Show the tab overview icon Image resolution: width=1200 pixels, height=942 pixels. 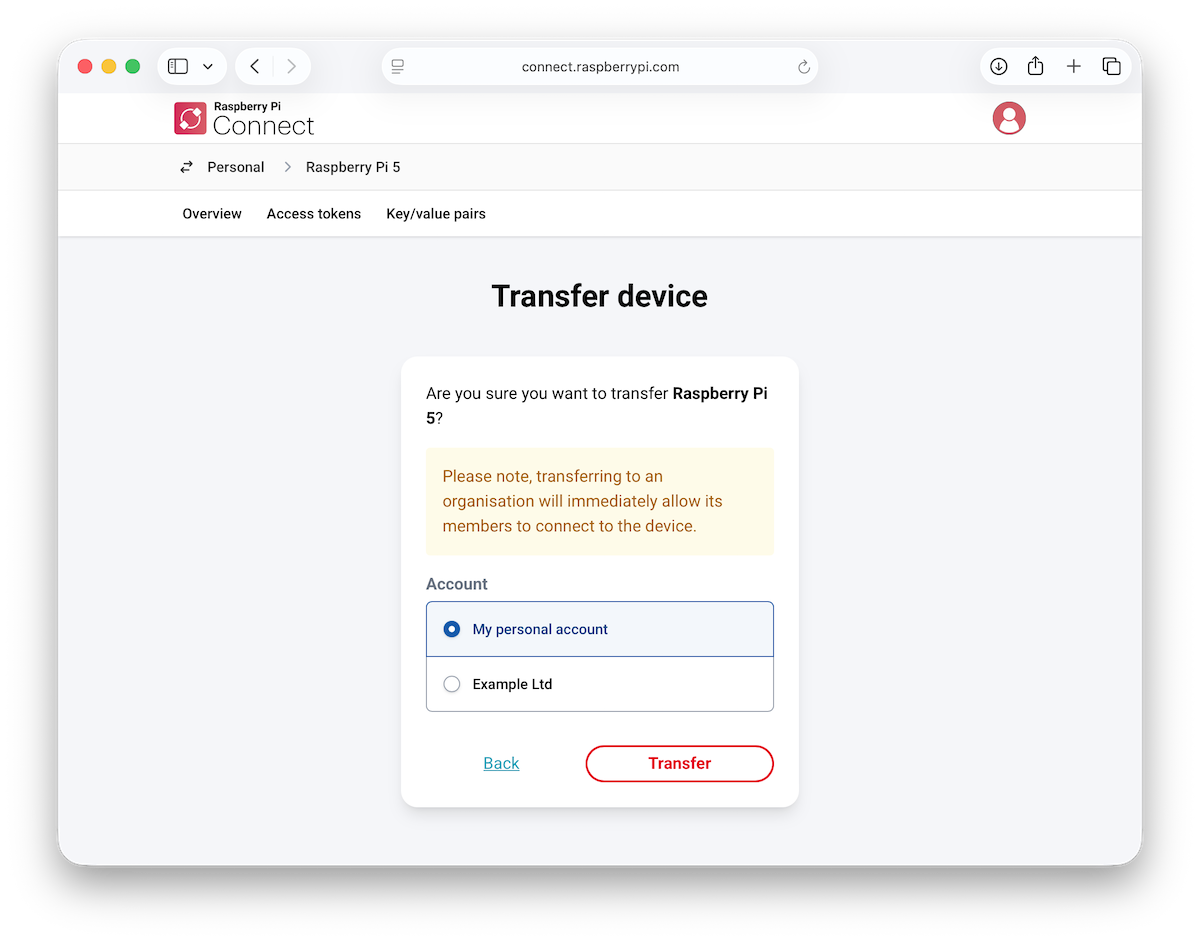click(x=1111, y=67)
